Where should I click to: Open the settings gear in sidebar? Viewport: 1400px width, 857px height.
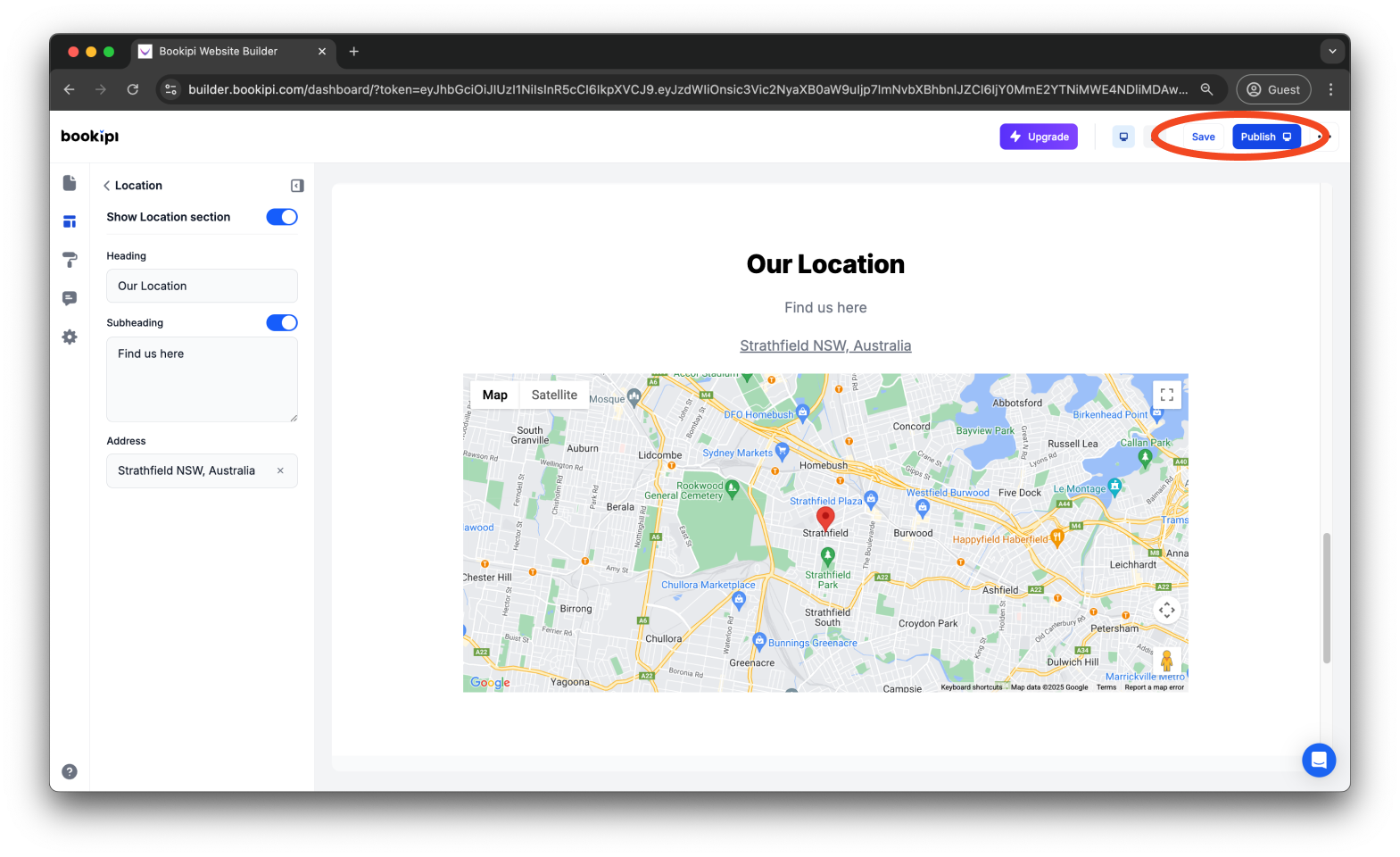tap(70, 337)
